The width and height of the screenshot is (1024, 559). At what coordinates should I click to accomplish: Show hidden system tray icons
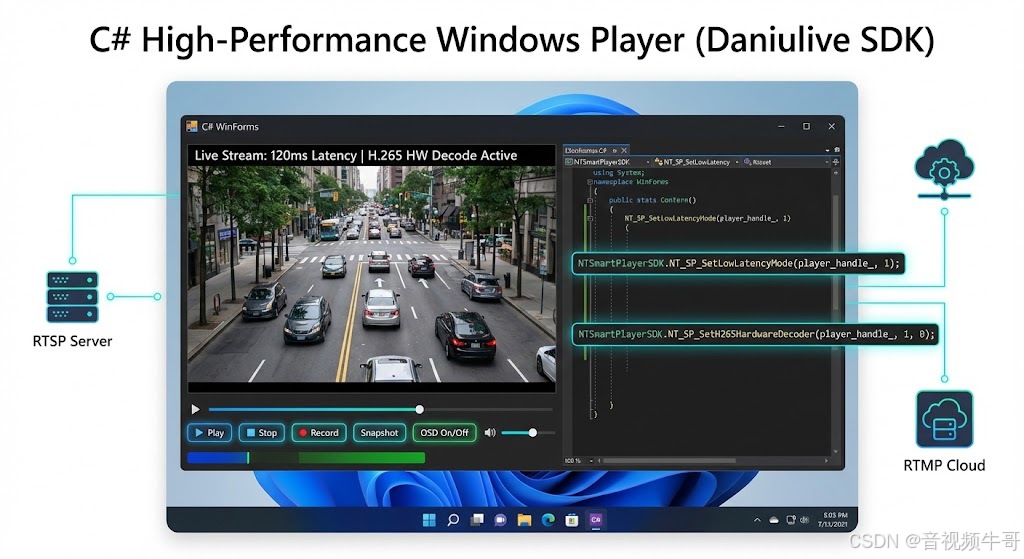pos(757,520)
